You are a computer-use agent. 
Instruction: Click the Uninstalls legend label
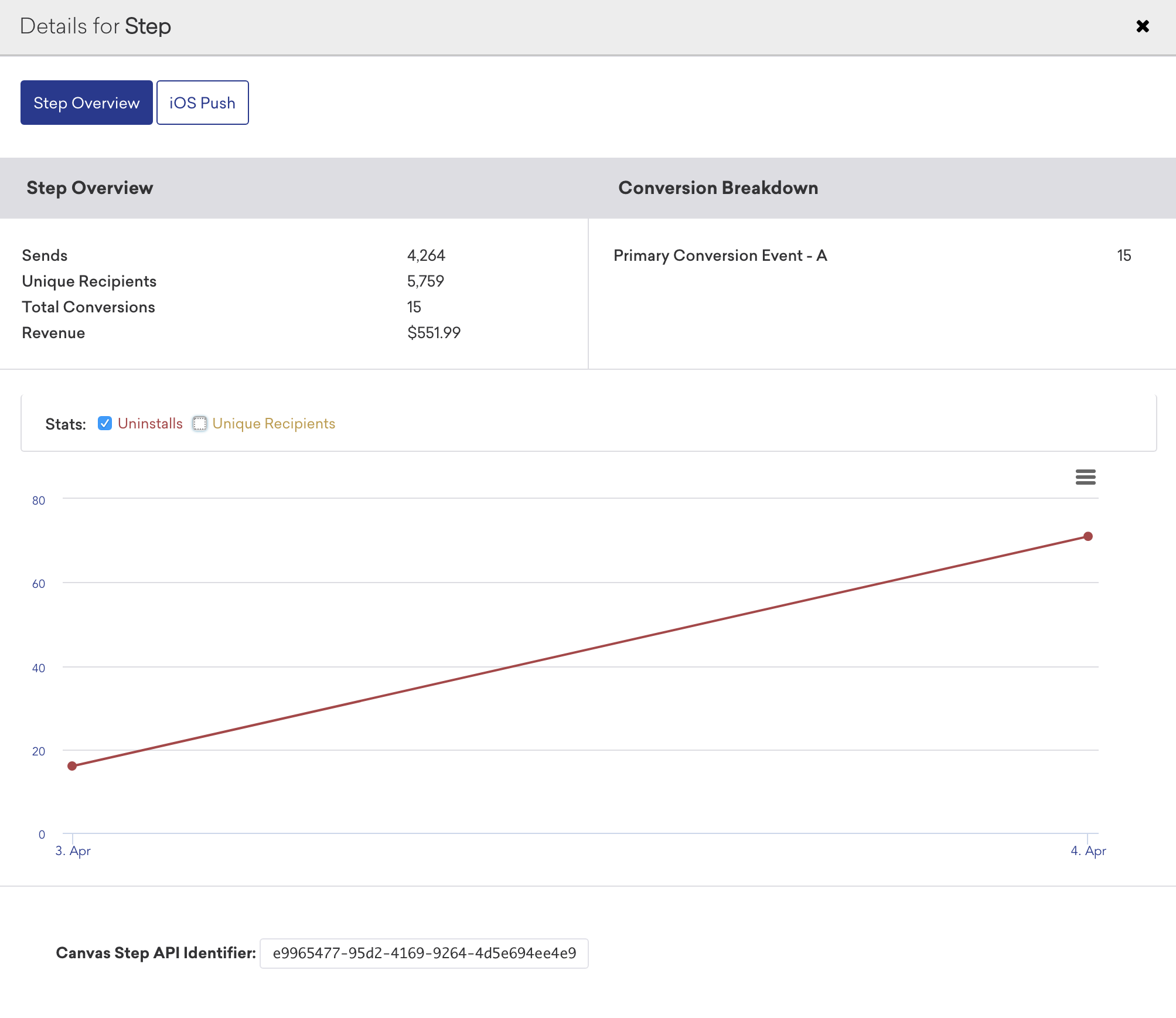click(150, 423)
